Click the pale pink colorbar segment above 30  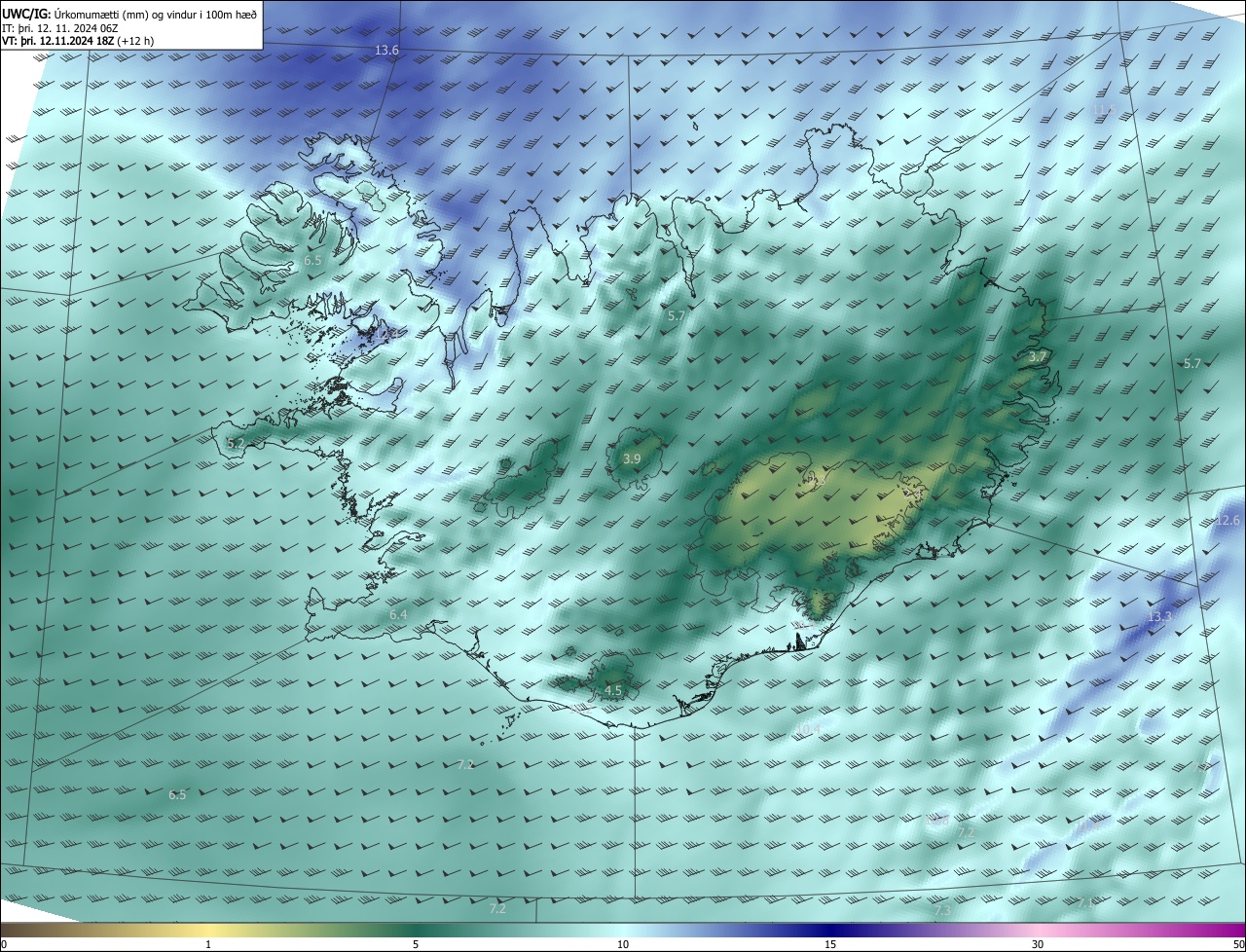pyautogui.click(x=1038, y=930)
